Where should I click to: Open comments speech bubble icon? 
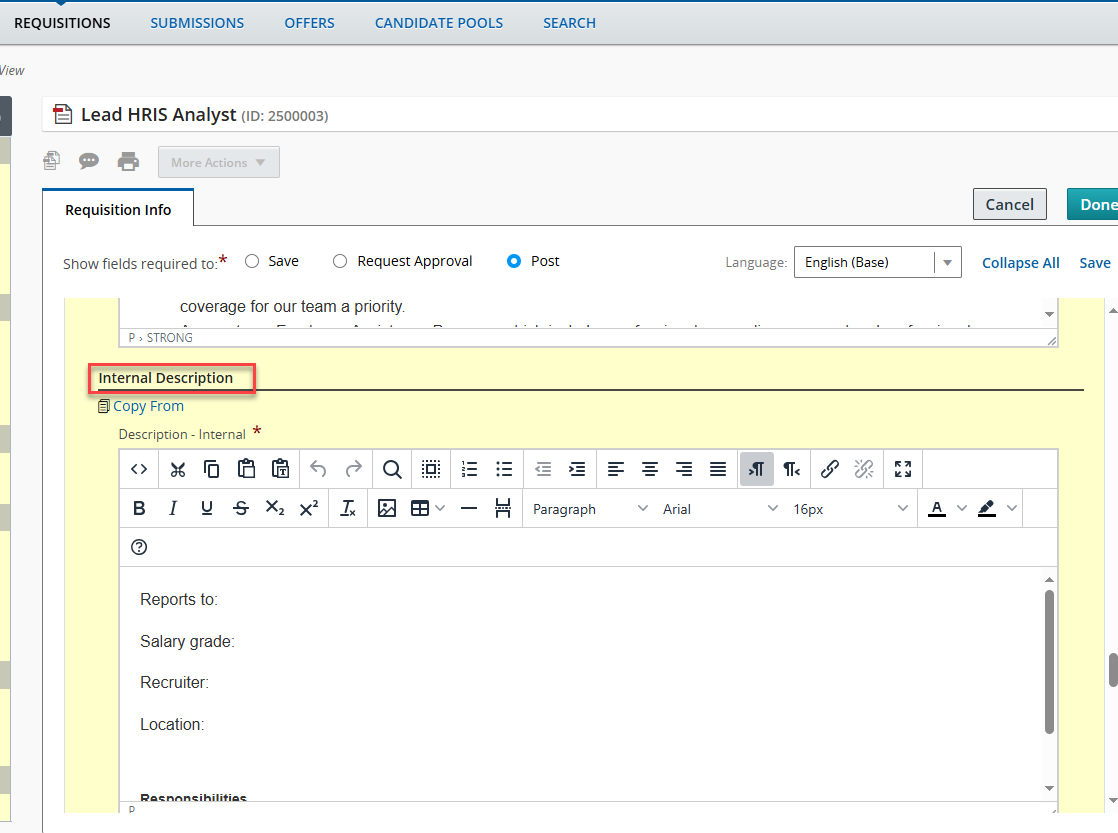click(89, 161)
